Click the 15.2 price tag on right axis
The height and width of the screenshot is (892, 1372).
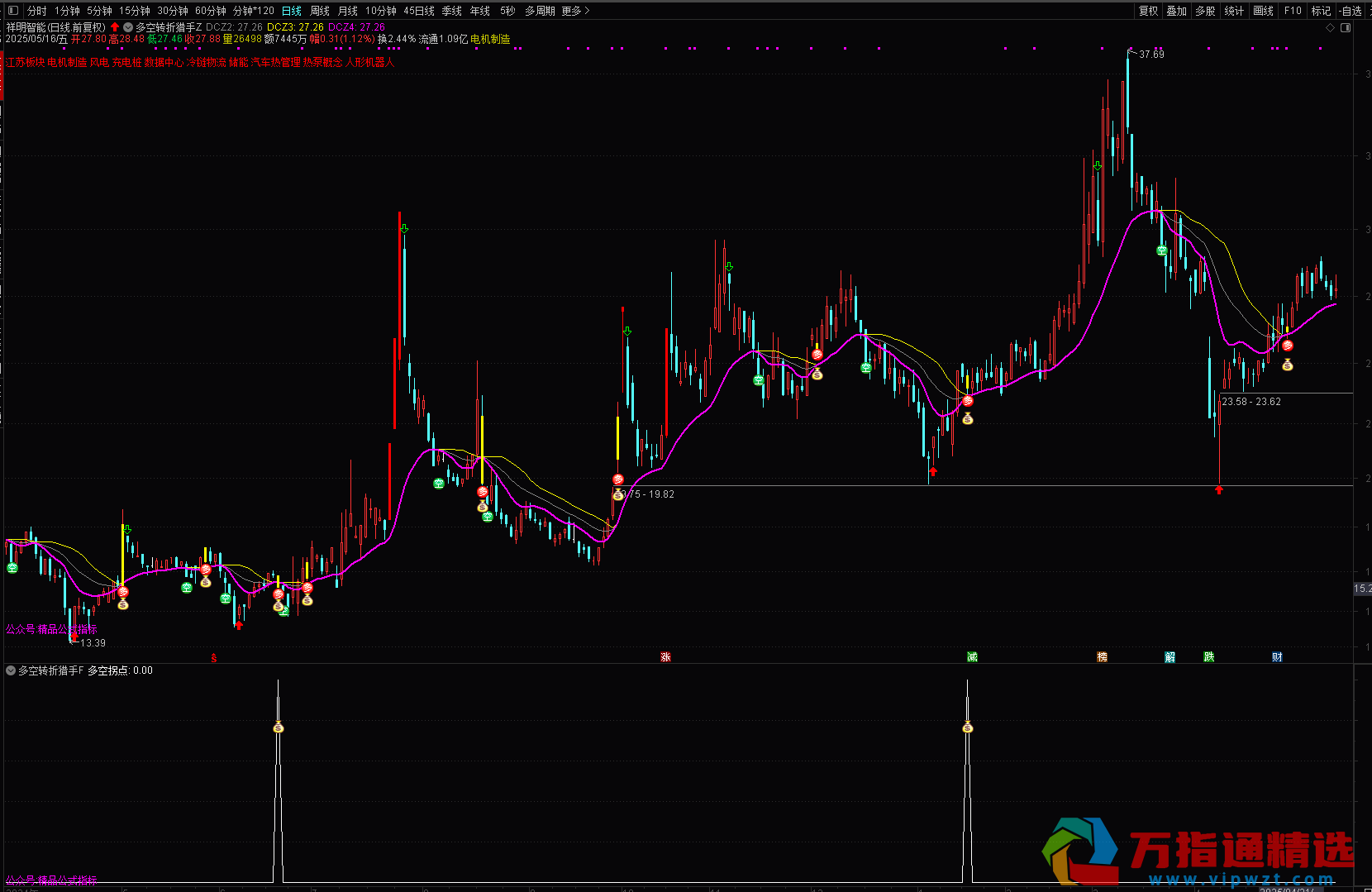1362,589
